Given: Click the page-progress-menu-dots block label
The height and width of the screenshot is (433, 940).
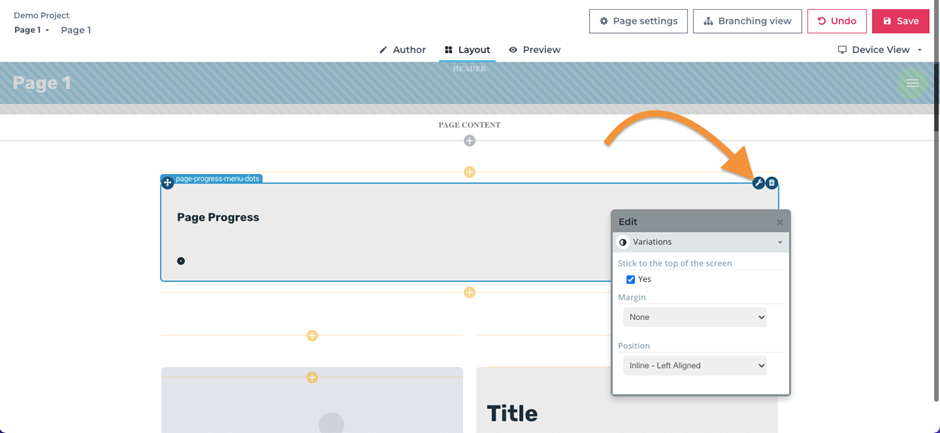Looking at the screenshot, I should [x=217, y=179].
